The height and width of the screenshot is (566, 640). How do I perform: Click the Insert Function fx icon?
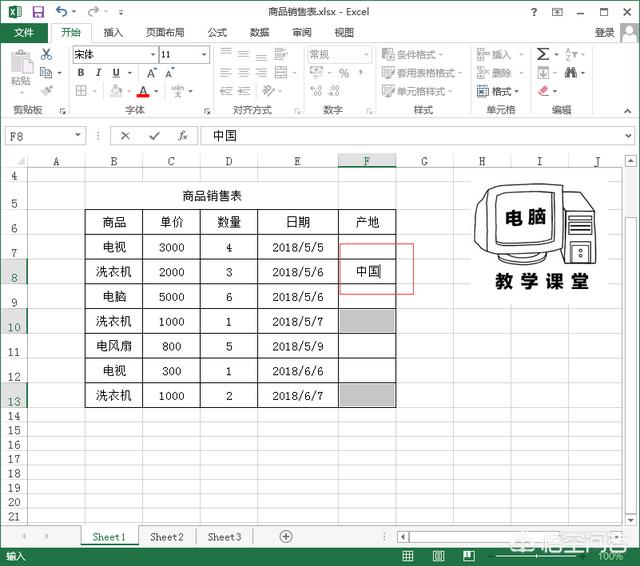point(182,136)
